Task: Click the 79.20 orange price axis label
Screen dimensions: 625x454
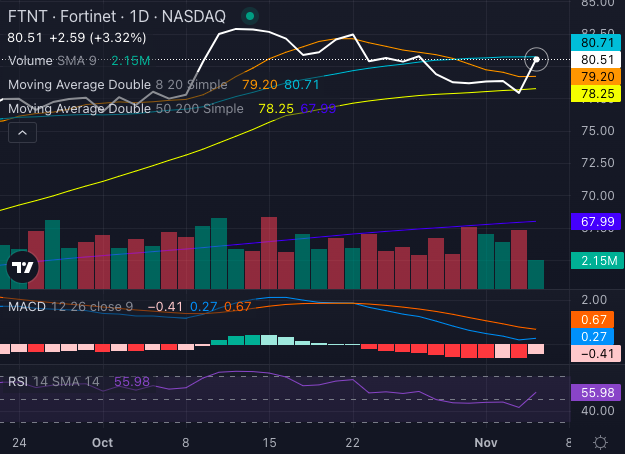Action: tap(597, 77)
